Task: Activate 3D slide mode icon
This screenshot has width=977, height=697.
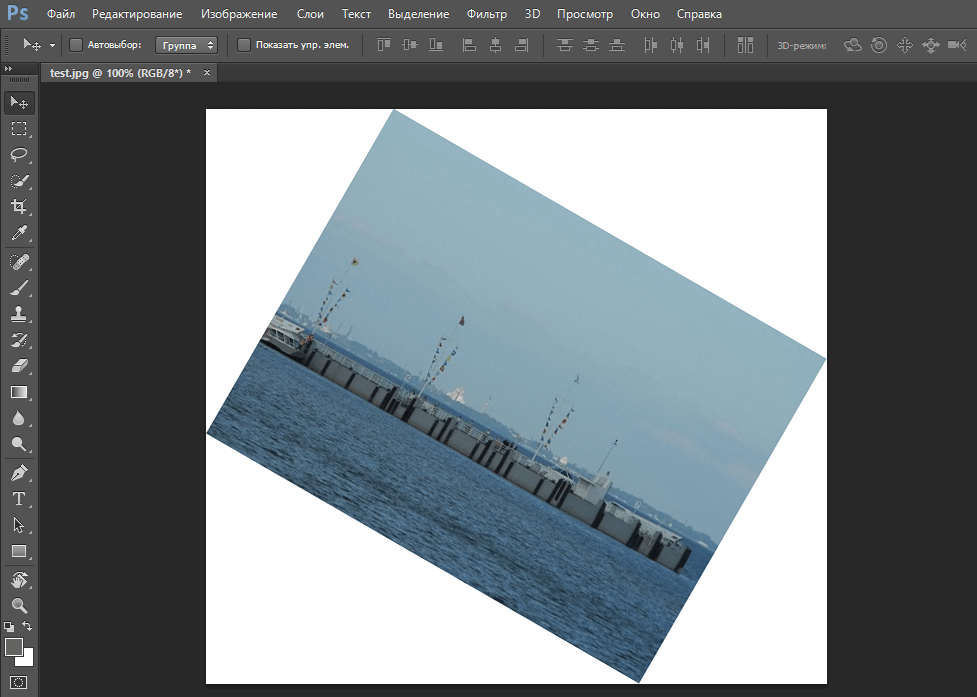Action: click(x=931, y=45)
